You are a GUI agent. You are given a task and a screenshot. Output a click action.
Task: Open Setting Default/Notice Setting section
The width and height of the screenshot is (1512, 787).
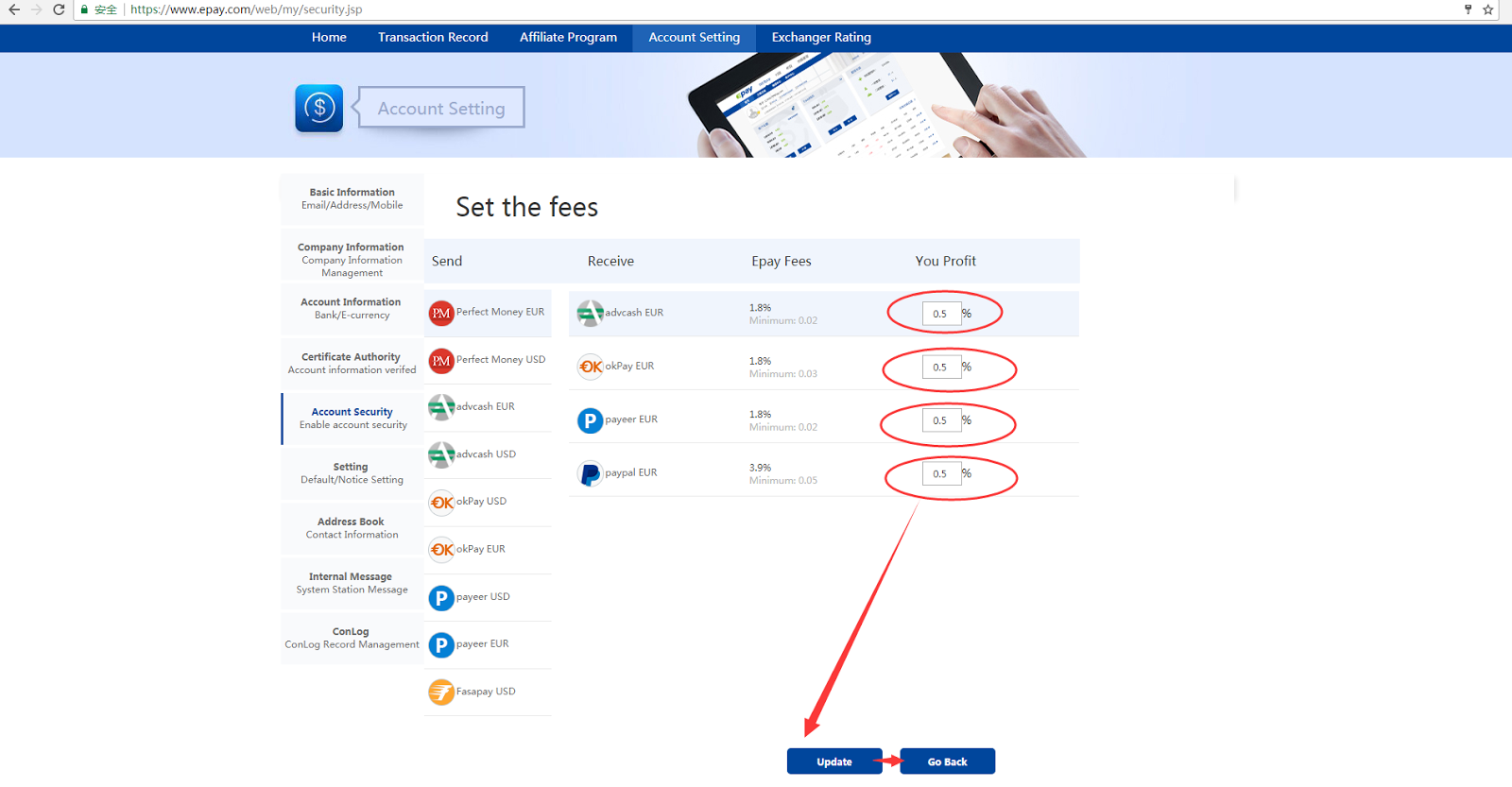pyautogui.click(x=352, y=472)
